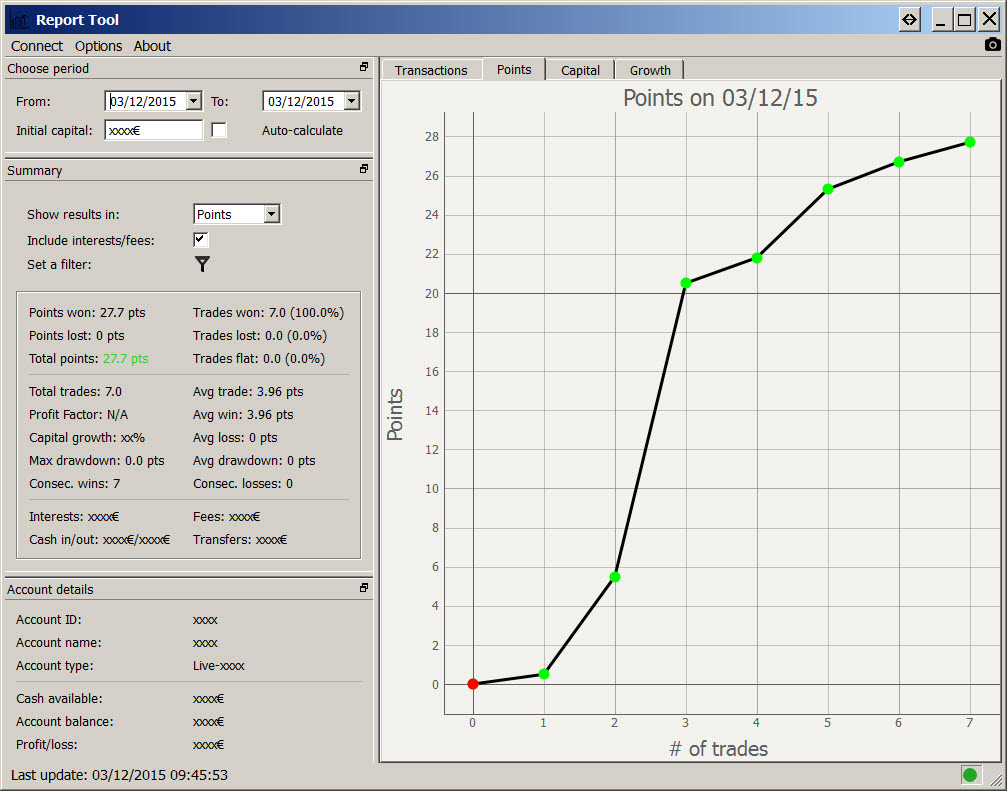The height and width of the screenshot is (791, 1007).
Task: Click the double-arrow button in title bar
Action: click(x=909, y=20)
